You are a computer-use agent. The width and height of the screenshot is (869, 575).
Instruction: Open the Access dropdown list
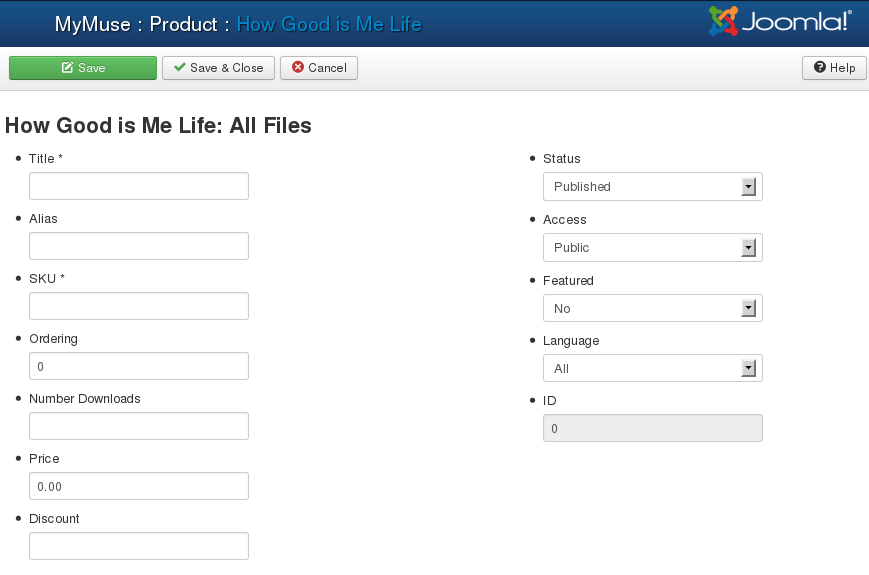(652, 248)
